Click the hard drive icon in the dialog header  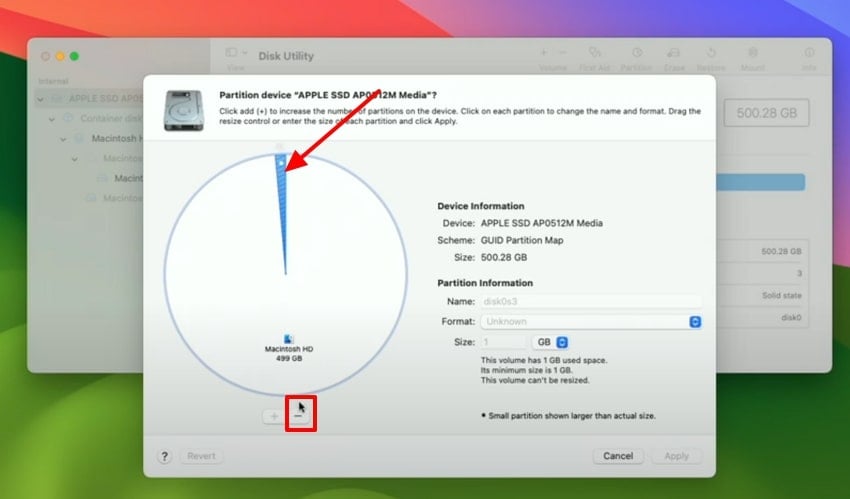click(184, 111)
